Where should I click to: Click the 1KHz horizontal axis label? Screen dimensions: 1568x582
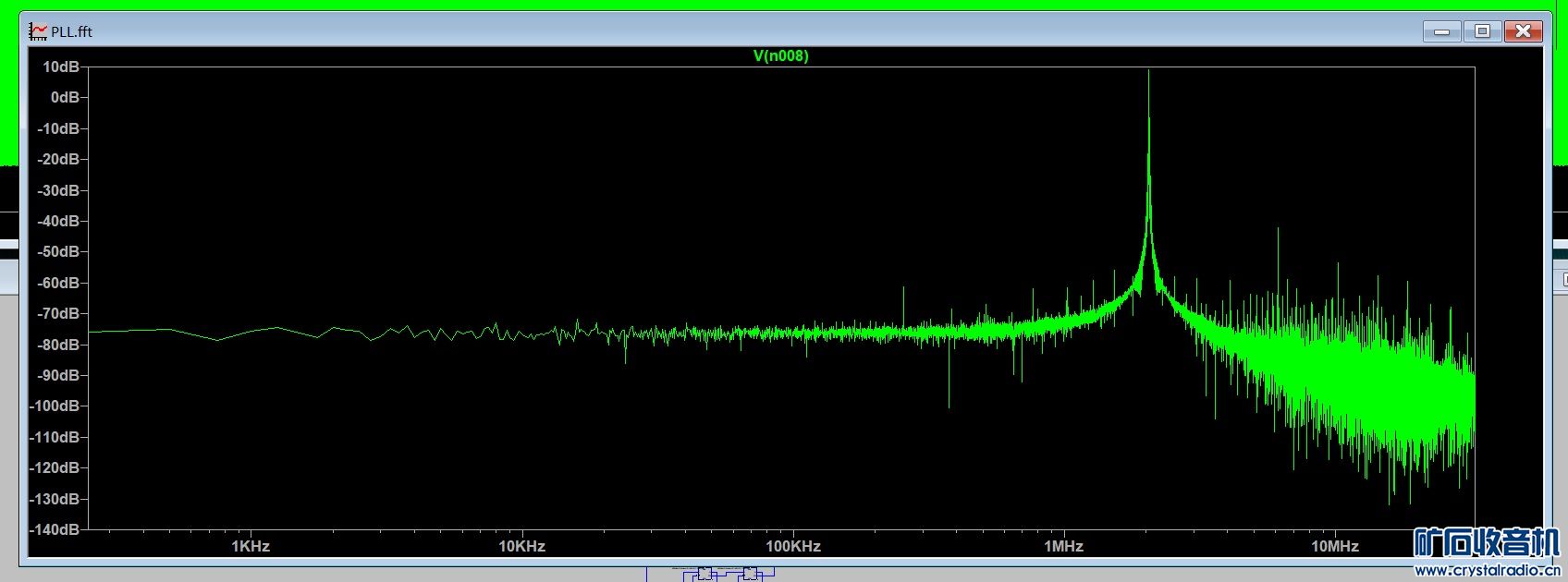[251, 546]
